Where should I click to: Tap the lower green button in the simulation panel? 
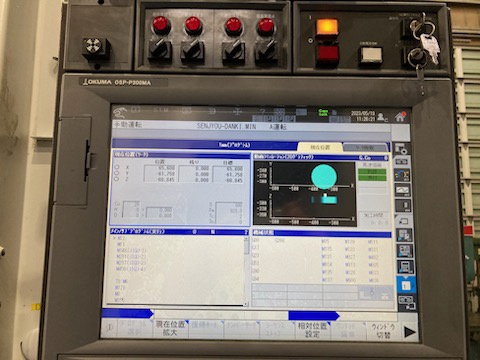(372, 178)
